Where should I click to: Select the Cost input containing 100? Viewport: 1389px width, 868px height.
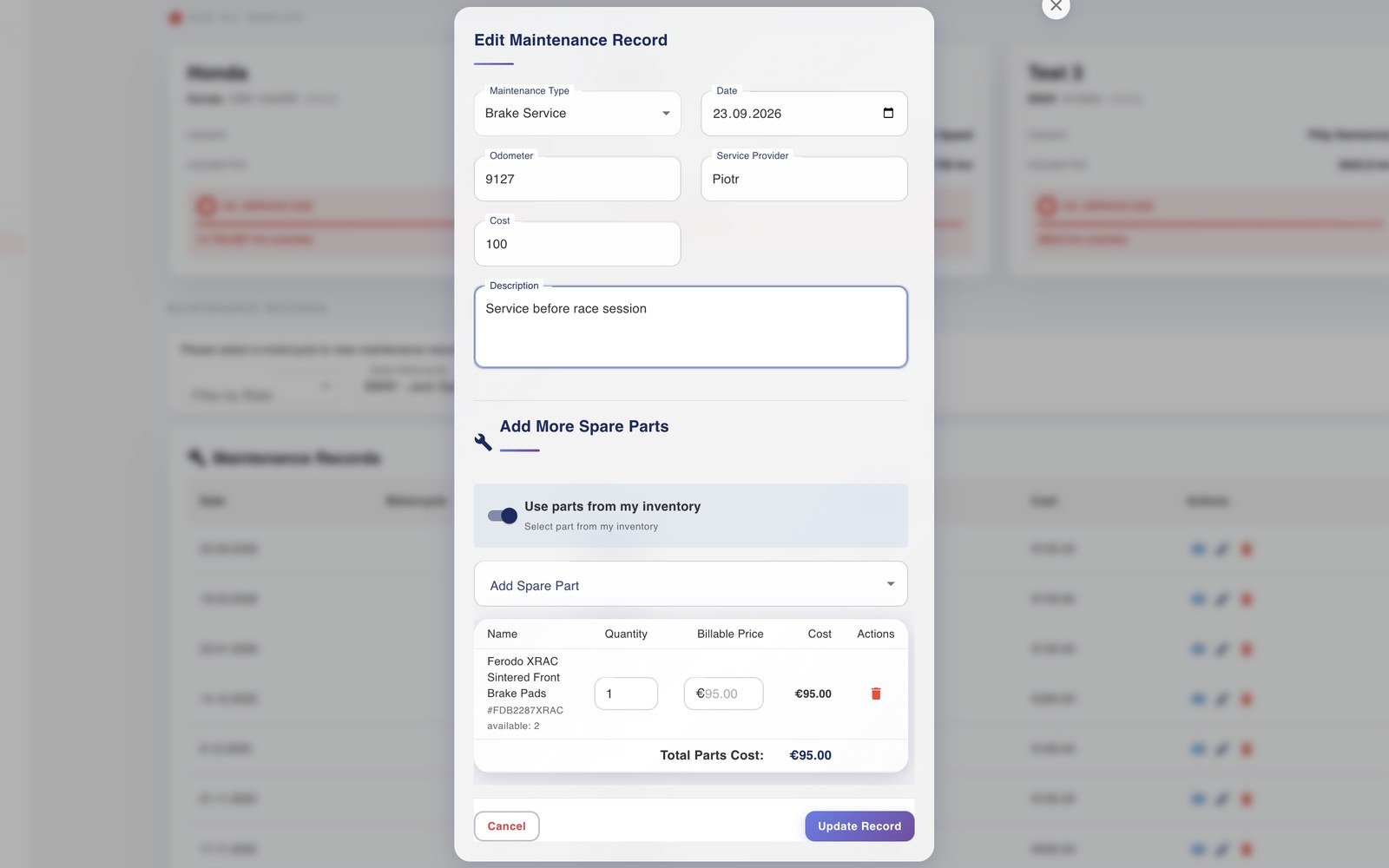[x=577, y=244]
